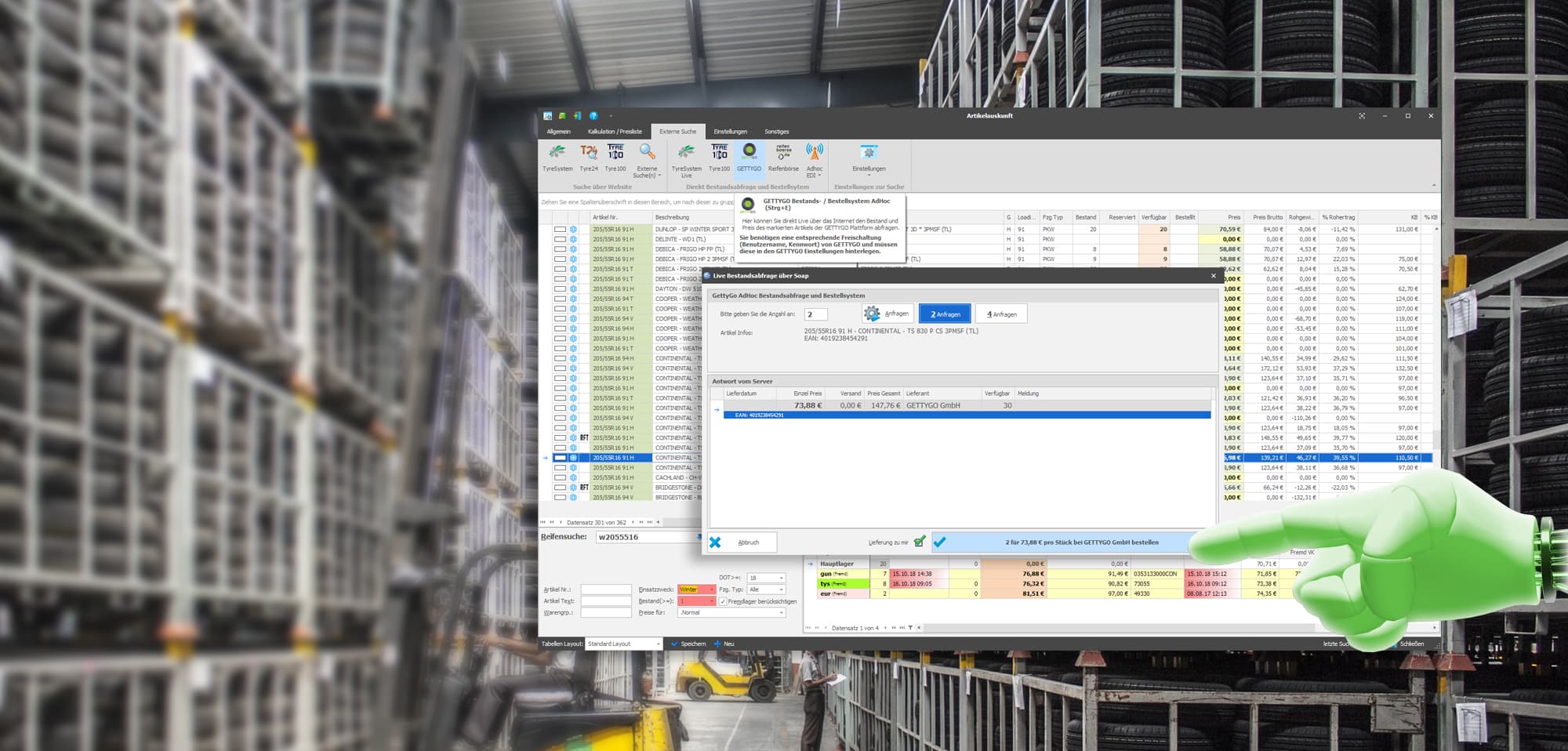Open TyreSystem website search
Viewport: 1568px width, 751px height.
tap(557, 158)
